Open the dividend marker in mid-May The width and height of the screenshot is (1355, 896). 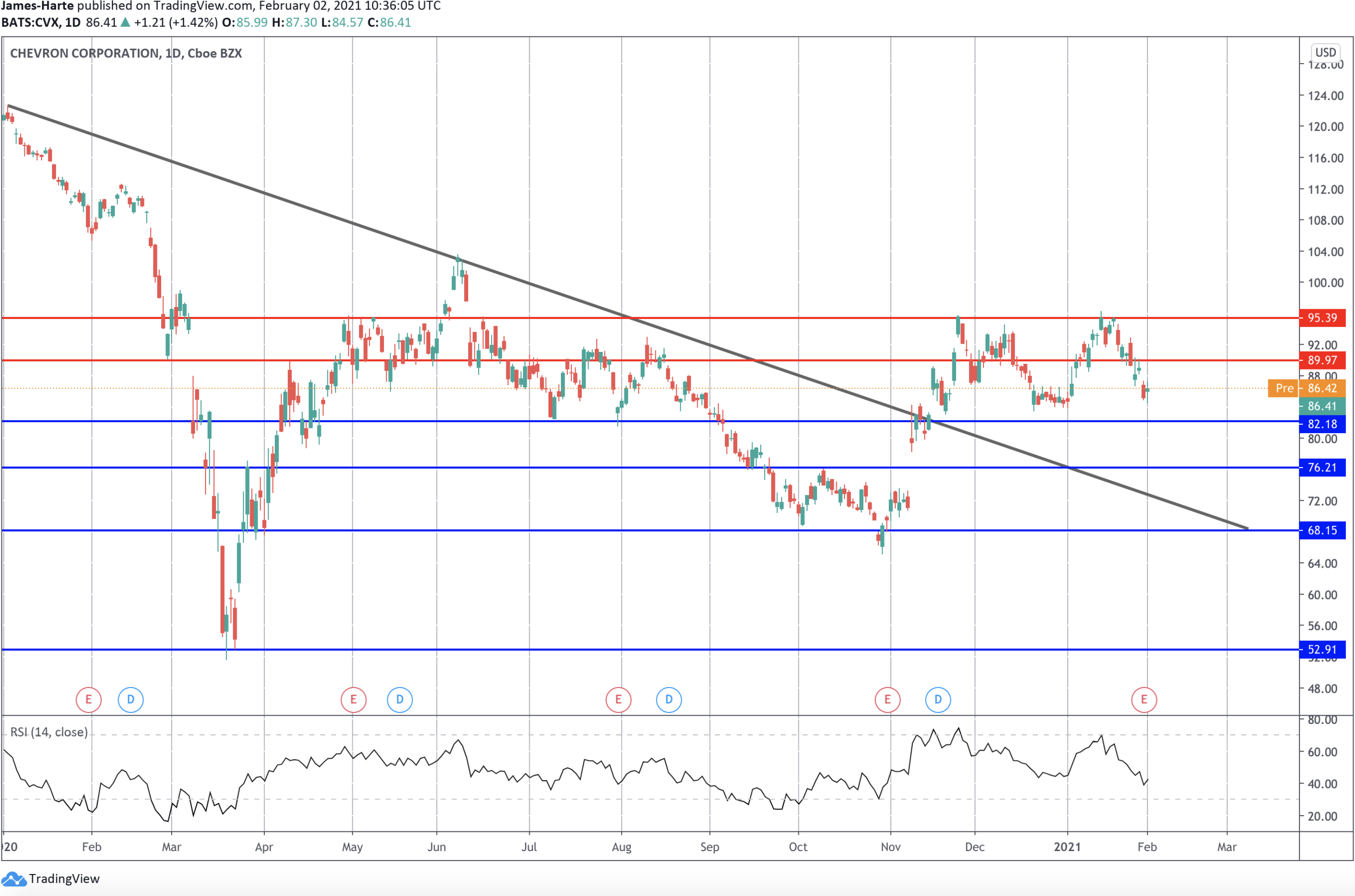(400, 699)
